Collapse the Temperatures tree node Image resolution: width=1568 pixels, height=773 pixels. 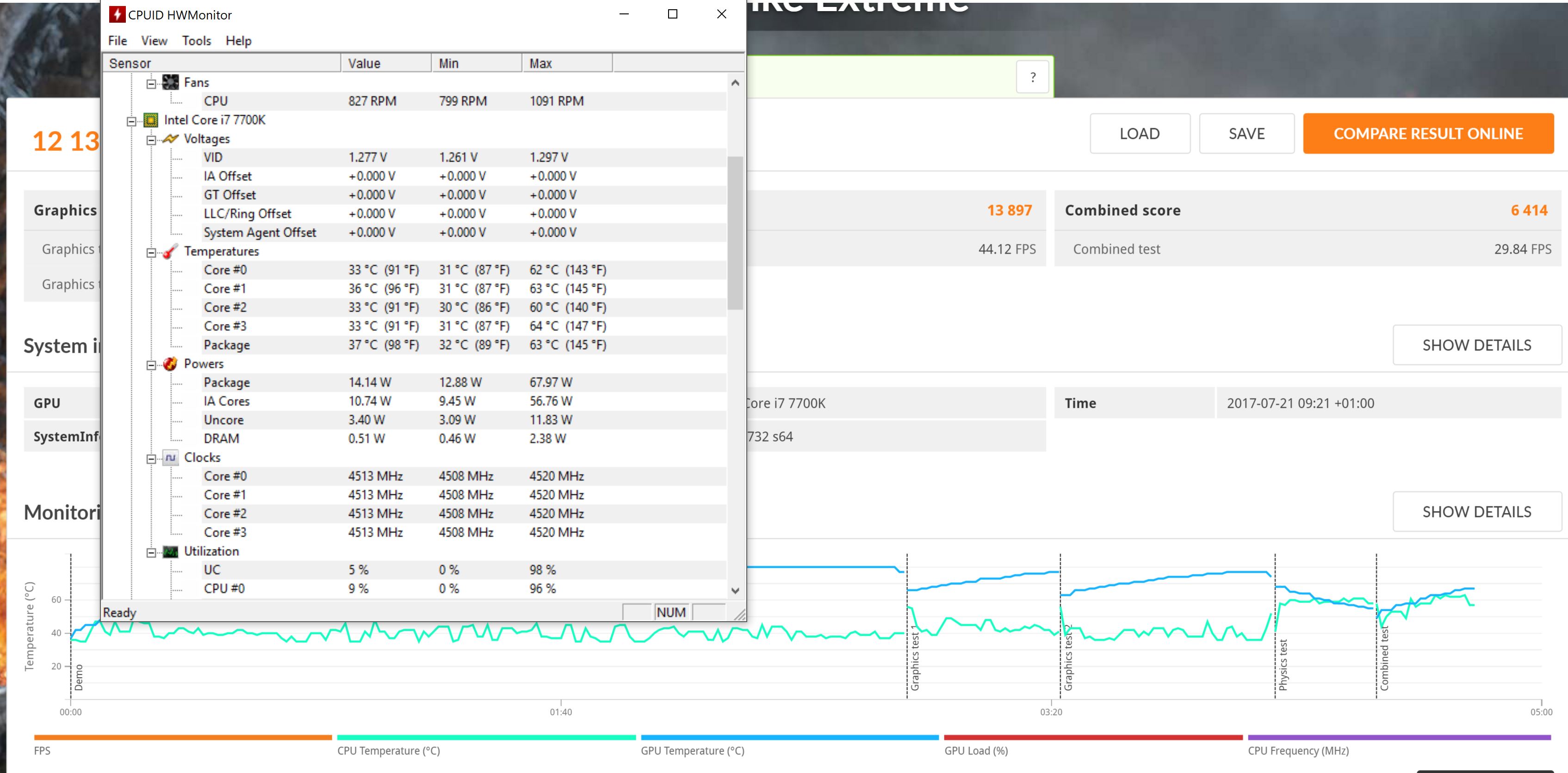pos(151,253)
